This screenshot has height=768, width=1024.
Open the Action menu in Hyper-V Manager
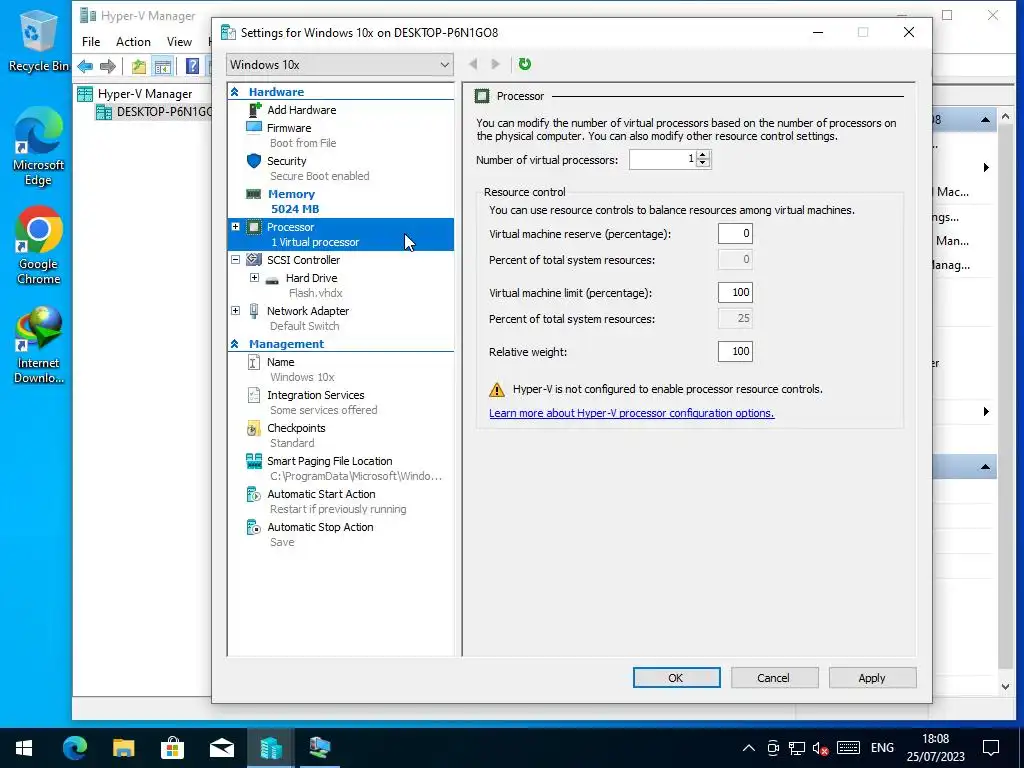coord(133,42)
